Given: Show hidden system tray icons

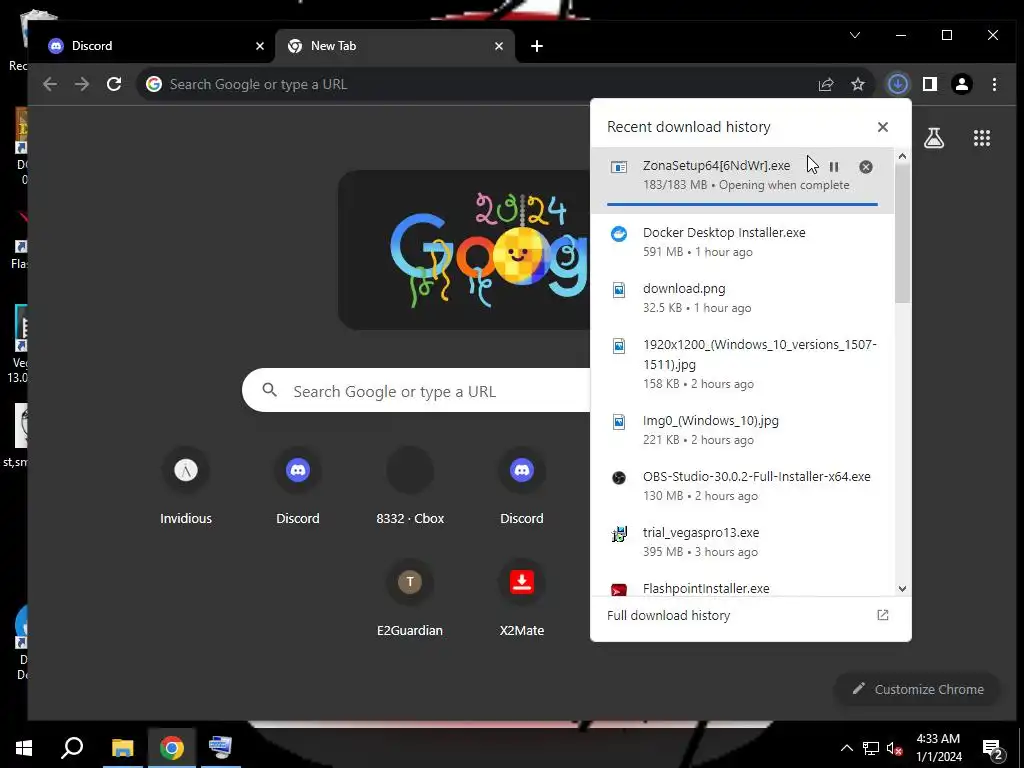Looking at the screenshot, I should pyautogui.click(x=846, y=748).
